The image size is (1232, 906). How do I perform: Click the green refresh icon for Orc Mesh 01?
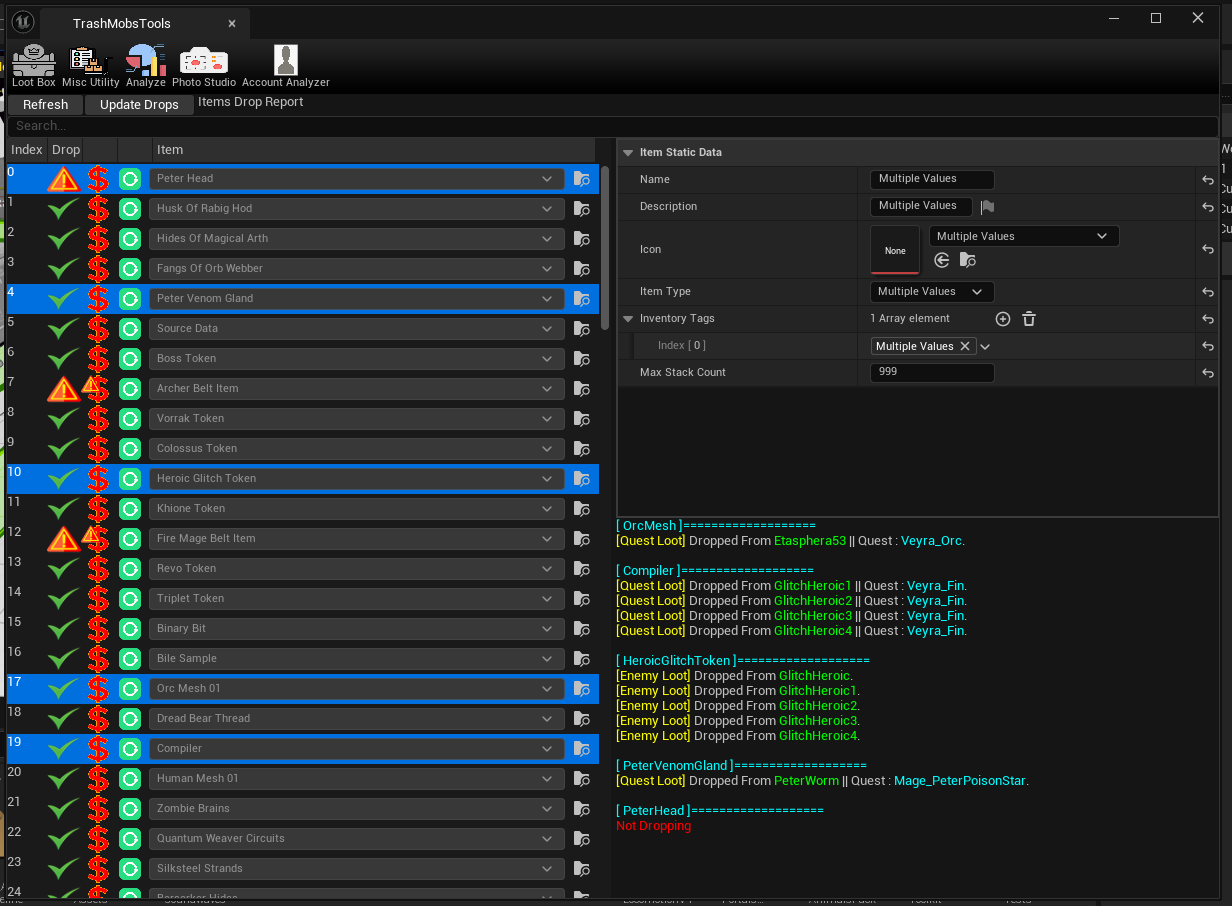point(130,689)
